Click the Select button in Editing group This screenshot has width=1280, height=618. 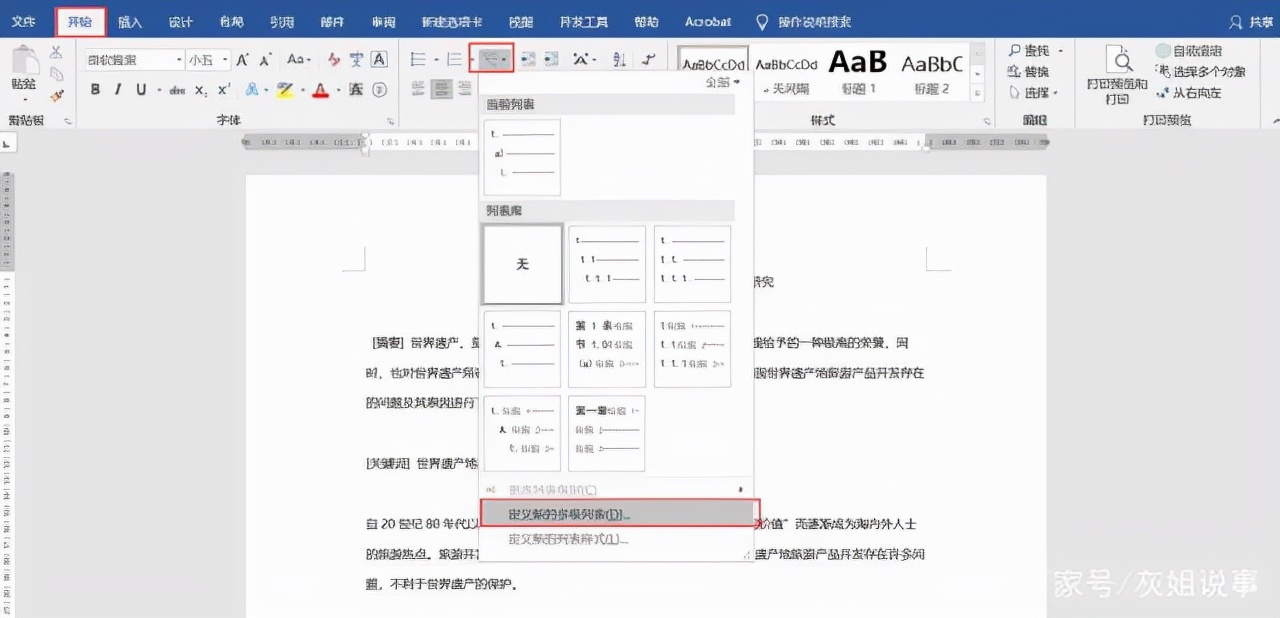tap(1032, 93)
